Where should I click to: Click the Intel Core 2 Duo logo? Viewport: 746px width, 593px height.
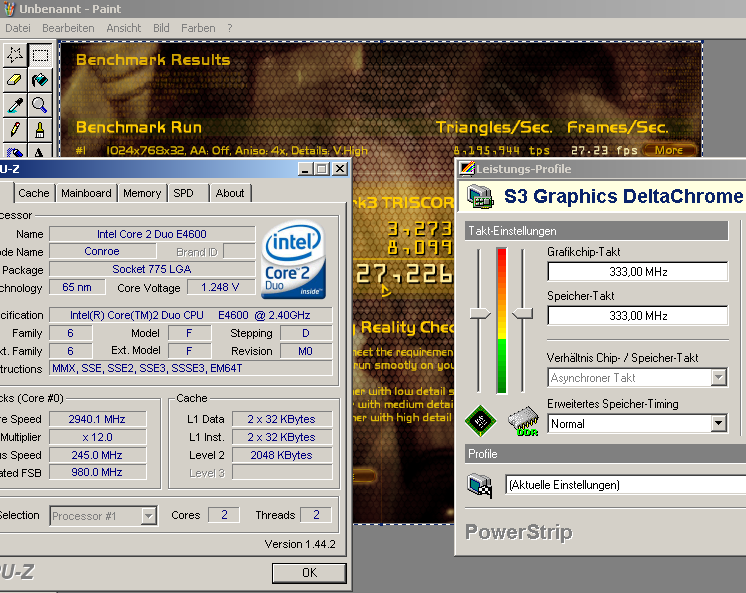(294, 260)
